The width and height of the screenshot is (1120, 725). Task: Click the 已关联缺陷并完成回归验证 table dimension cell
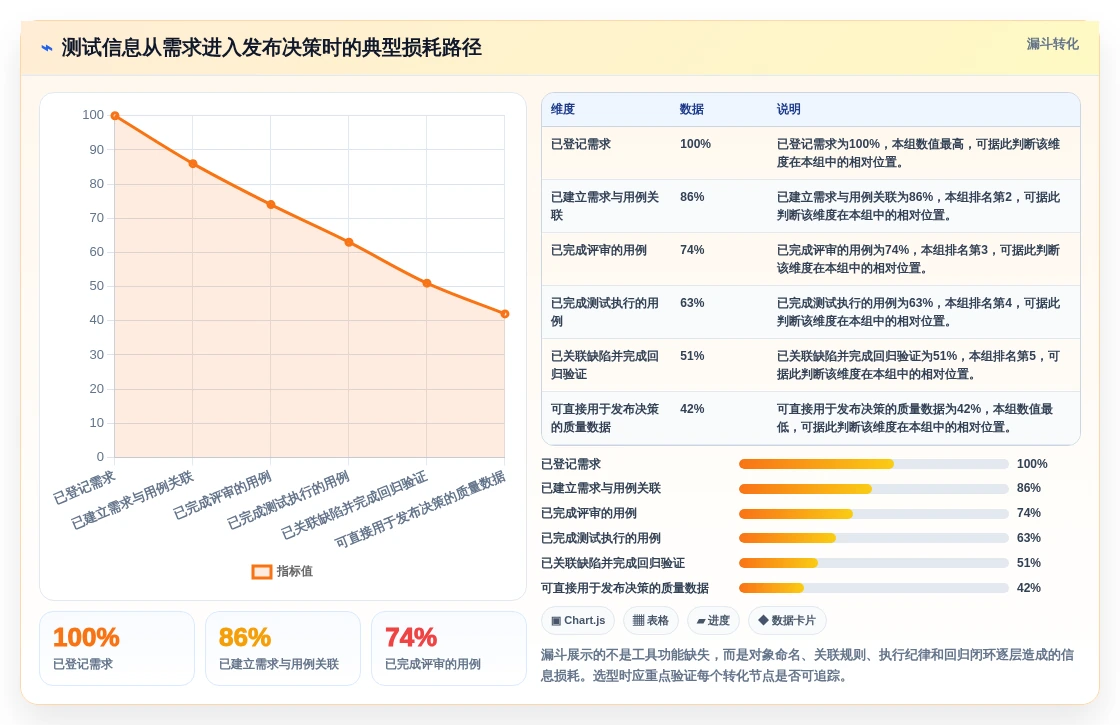(x=605, y=365)
